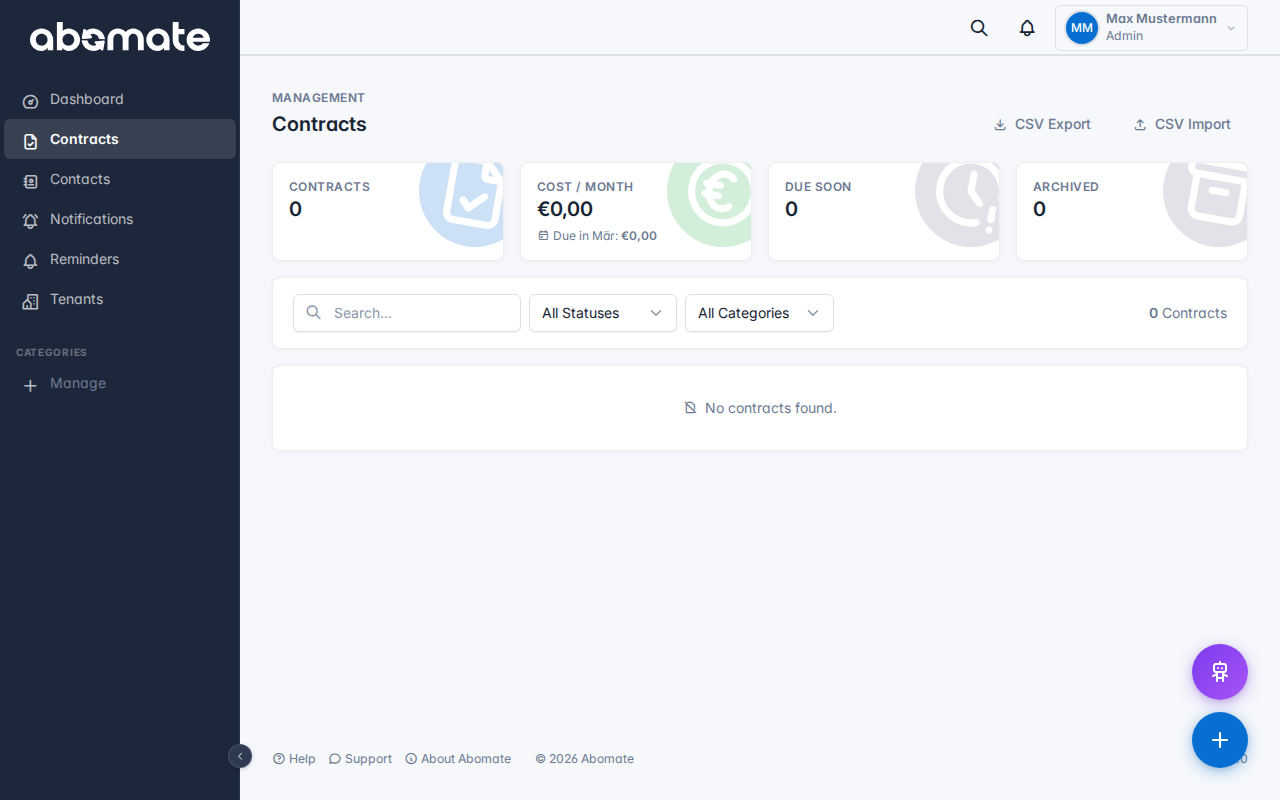Click the CSV Export button
The height and width of the screenshot is (800, 1280).
point(1042,124)
